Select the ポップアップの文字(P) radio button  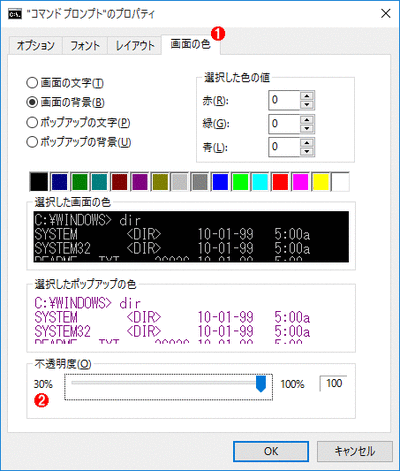tap(78, 122)
